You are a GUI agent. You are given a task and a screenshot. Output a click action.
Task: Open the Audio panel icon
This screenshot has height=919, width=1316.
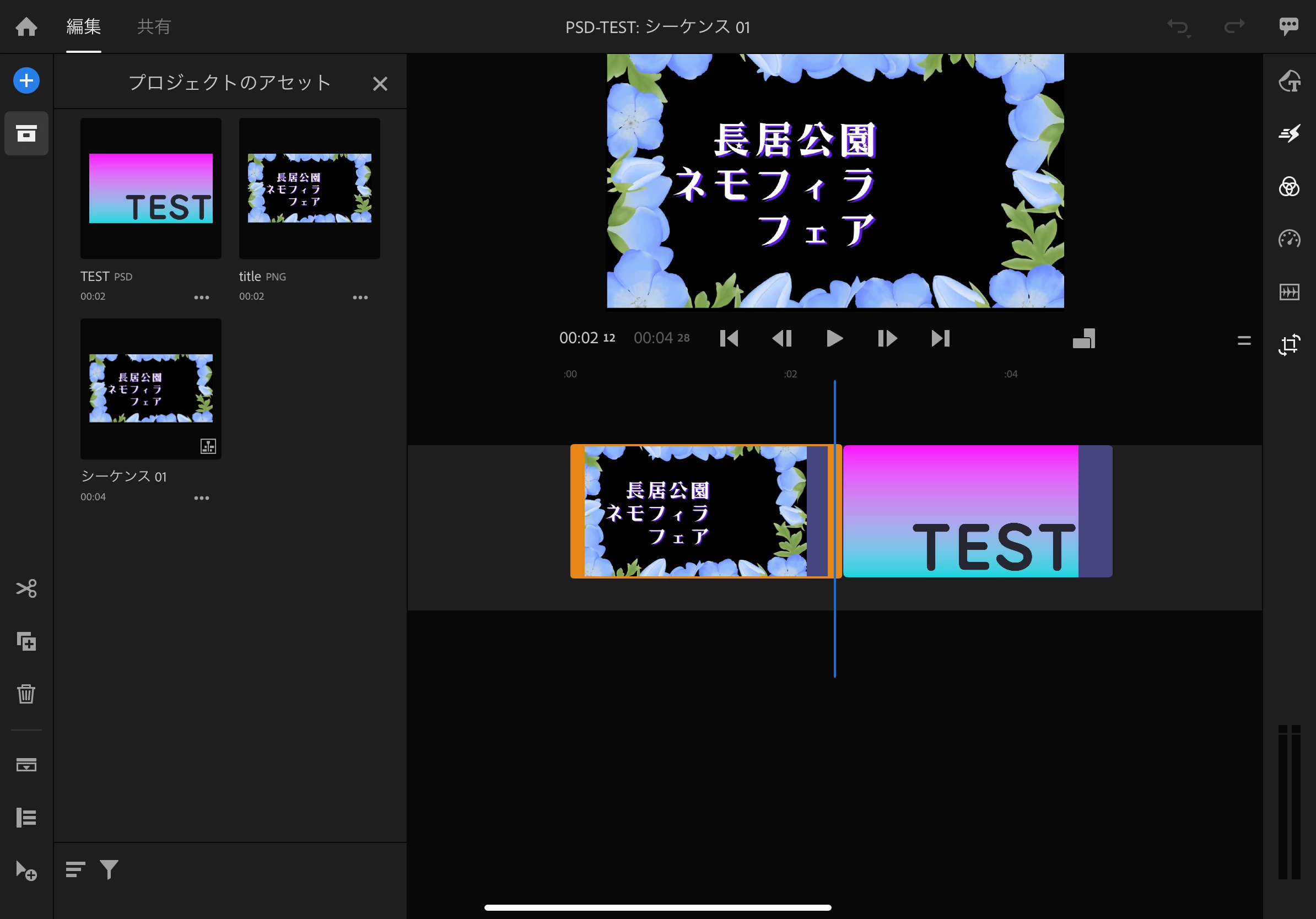point(1289,291)
